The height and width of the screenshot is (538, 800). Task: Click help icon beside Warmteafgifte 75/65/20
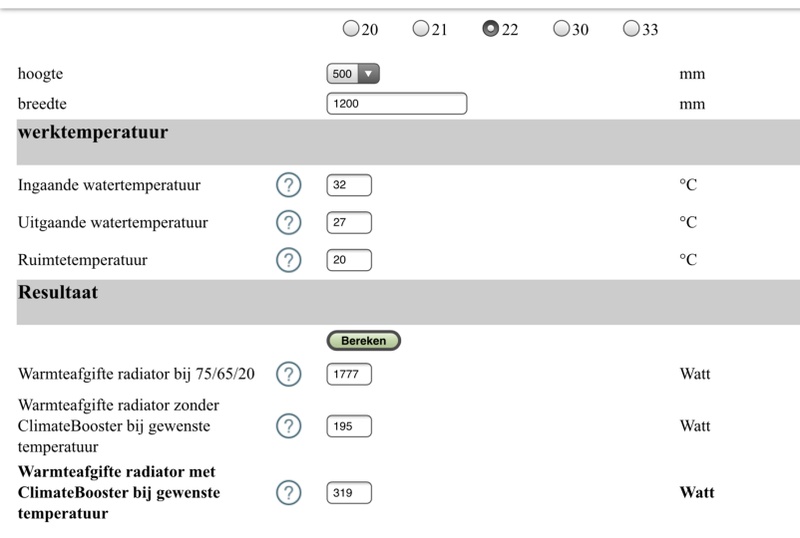pyautogui.click(x=288, y=374)
